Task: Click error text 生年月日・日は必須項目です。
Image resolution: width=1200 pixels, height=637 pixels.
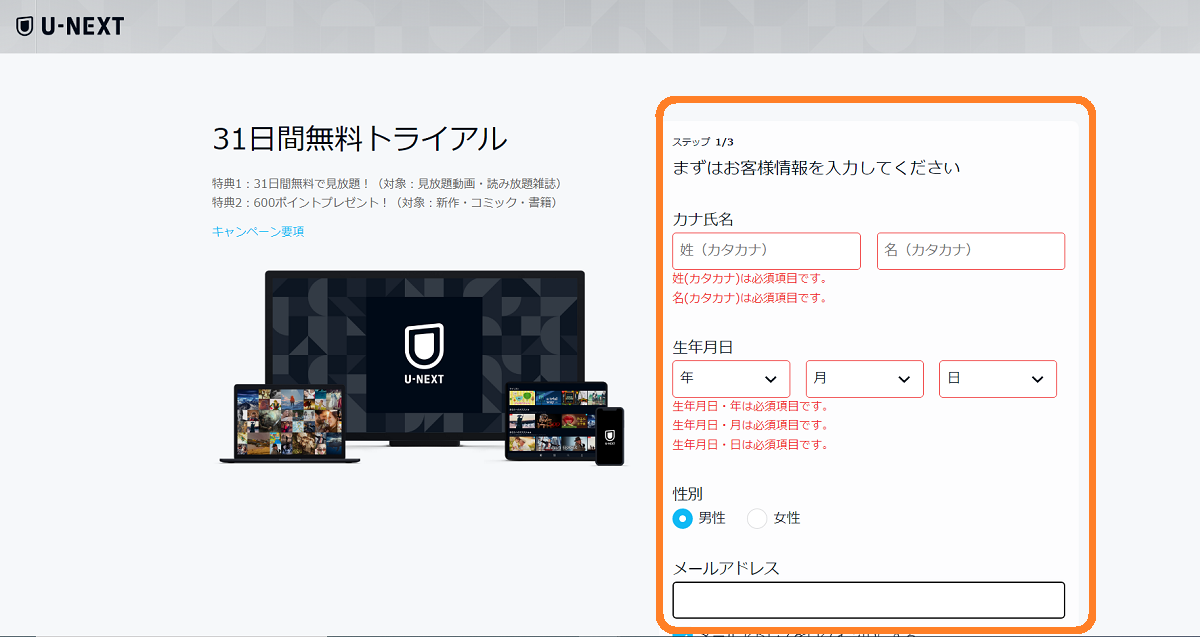Action: 751,445
